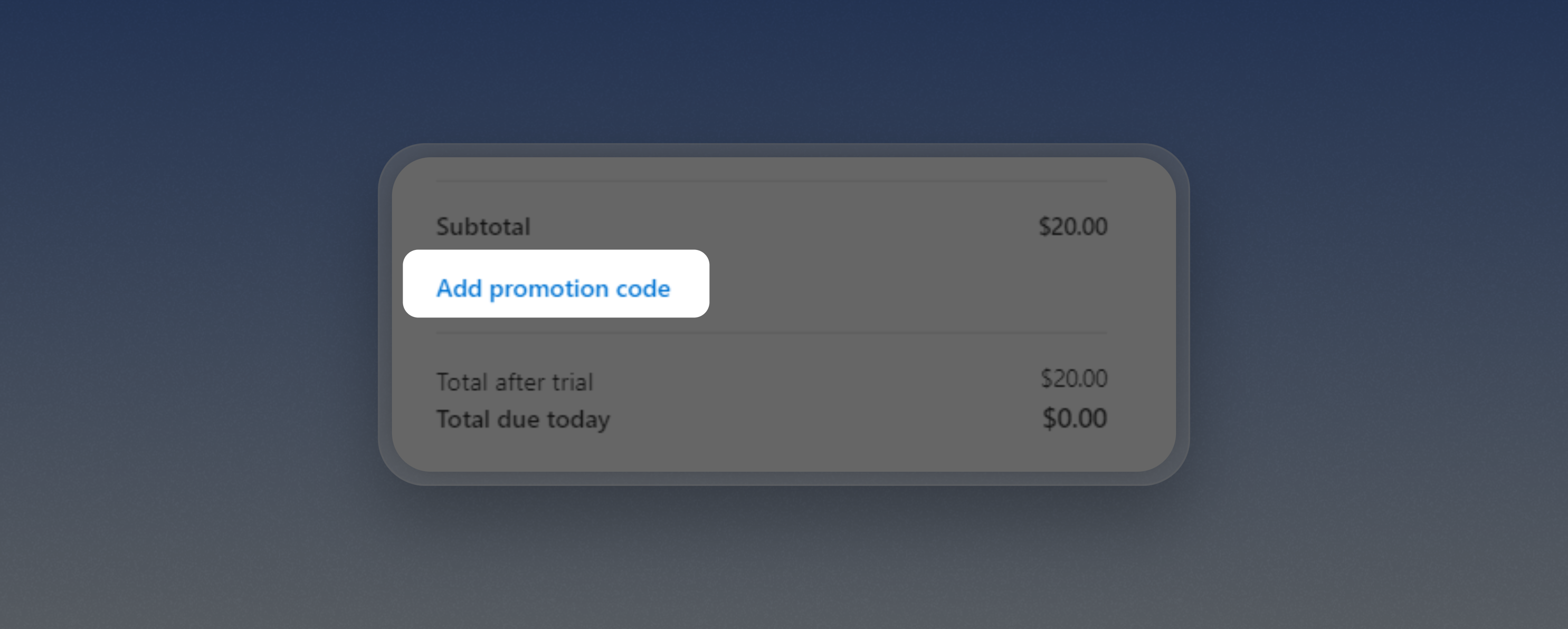
Task: Click the Subtotal label
Action: (483, 227)
